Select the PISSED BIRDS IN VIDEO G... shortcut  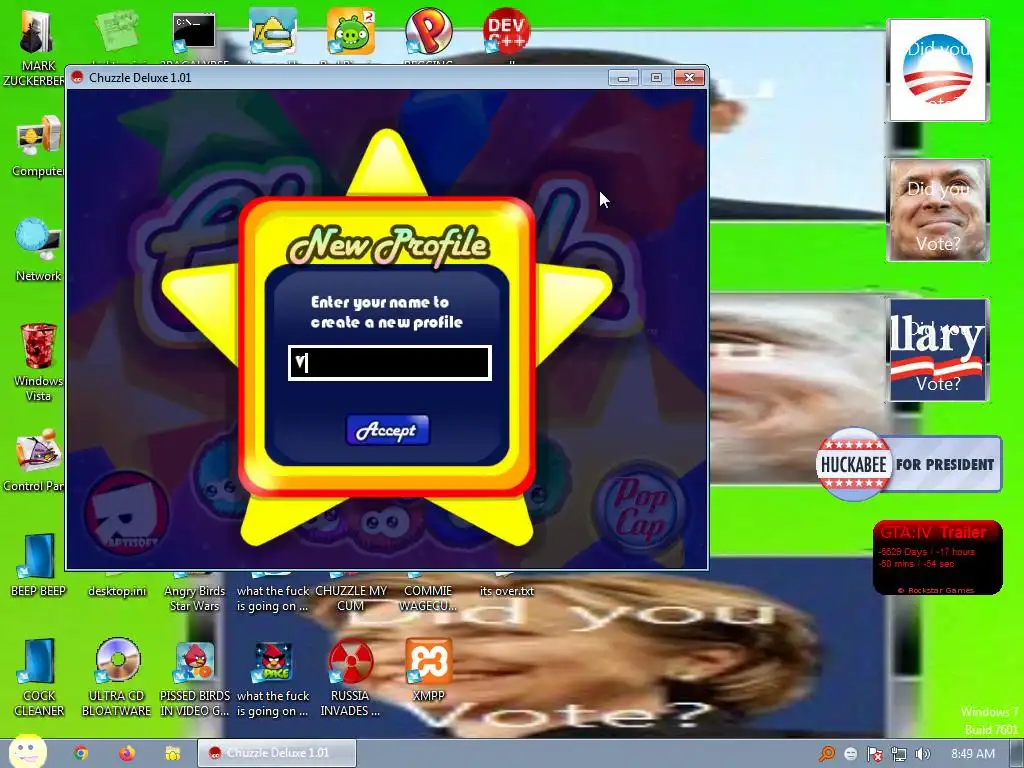click(195, 661)
